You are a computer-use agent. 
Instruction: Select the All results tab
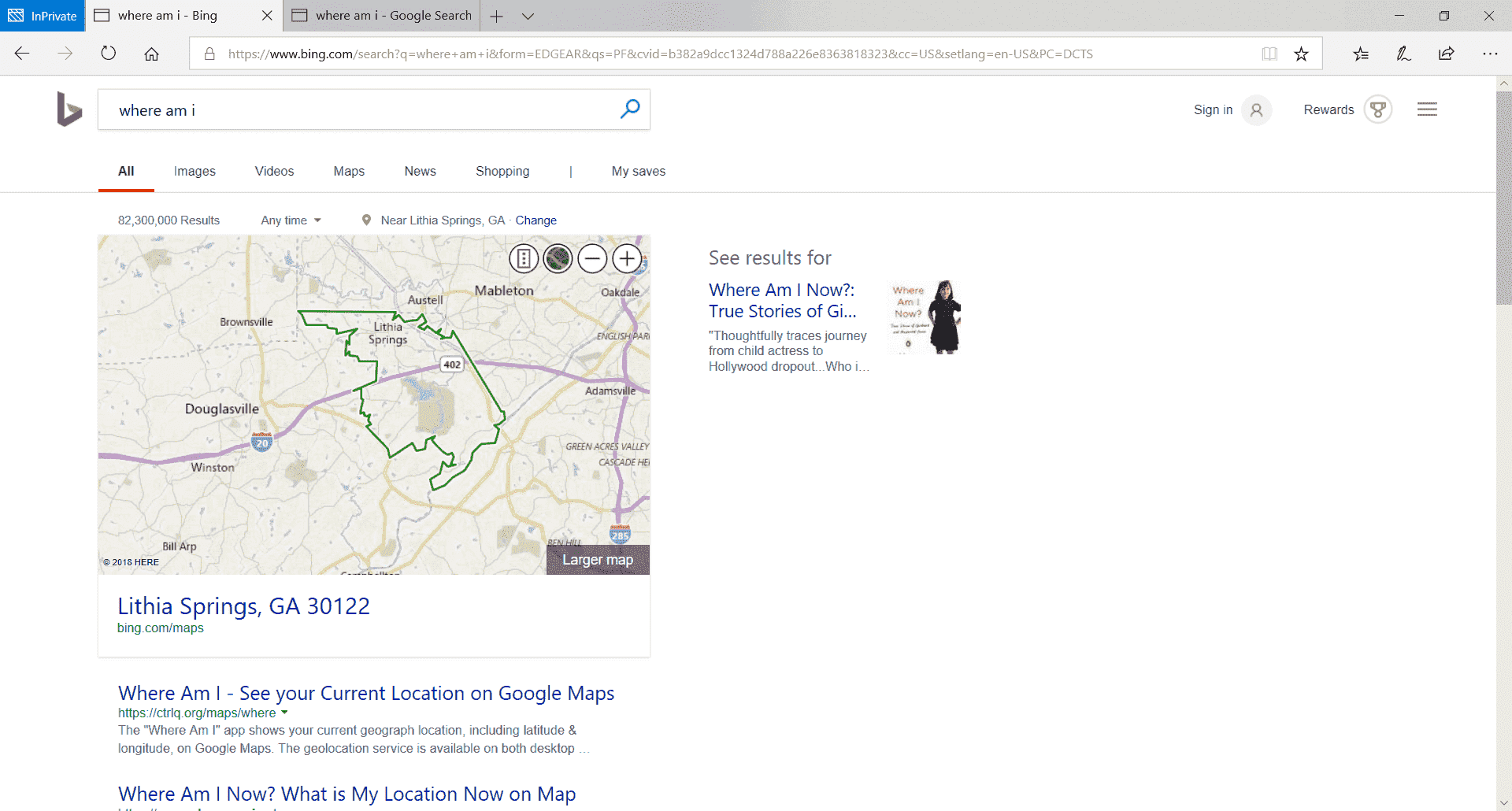[126, 171]
